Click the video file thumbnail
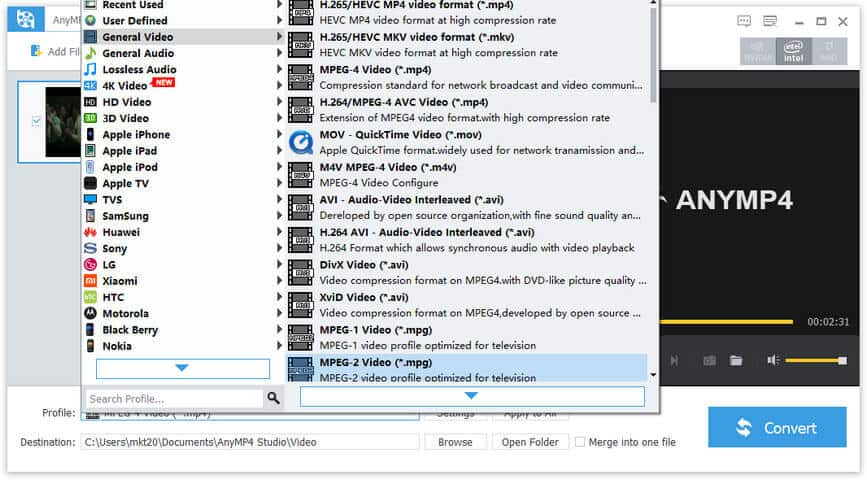The image size is (867, 480). tap(63, 122)
